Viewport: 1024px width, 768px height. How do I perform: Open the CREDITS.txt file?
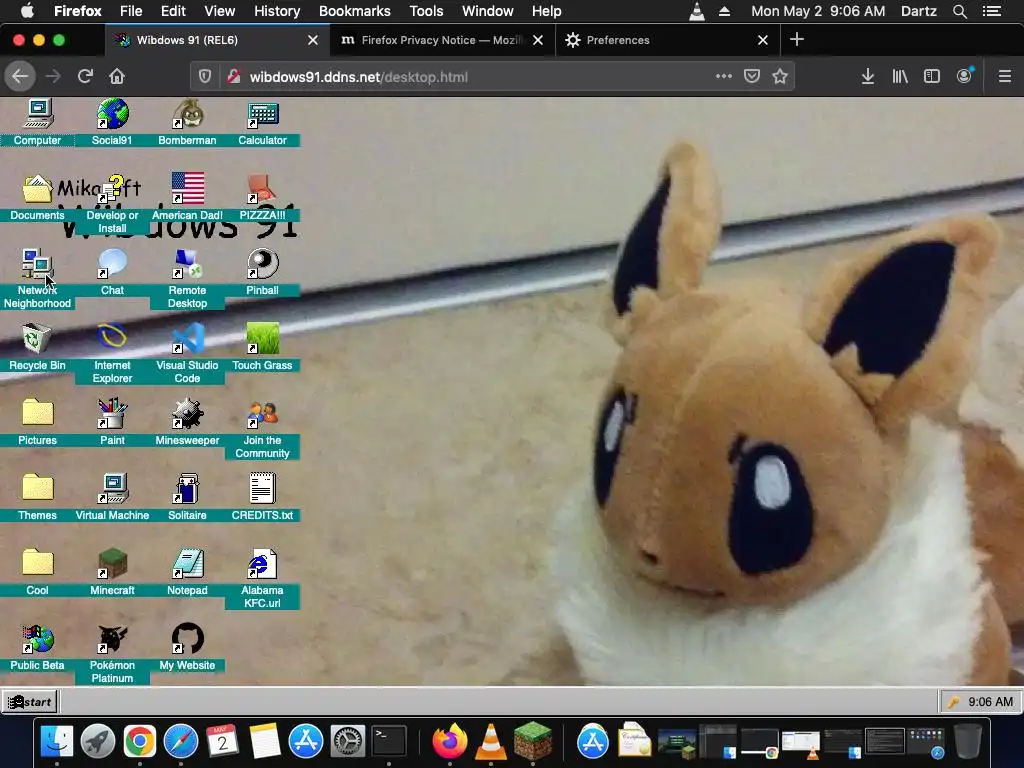pos(263,497)
